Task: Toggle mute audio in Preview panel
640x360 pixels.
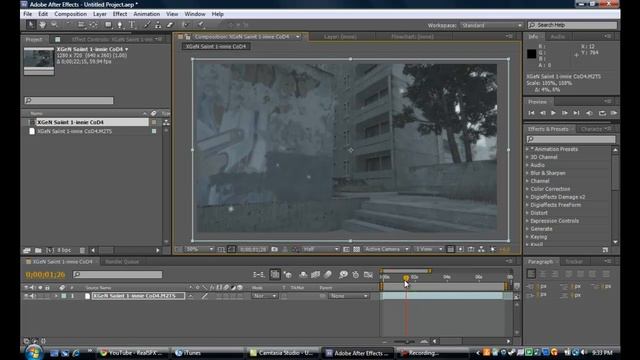Action: coord(589,113)
